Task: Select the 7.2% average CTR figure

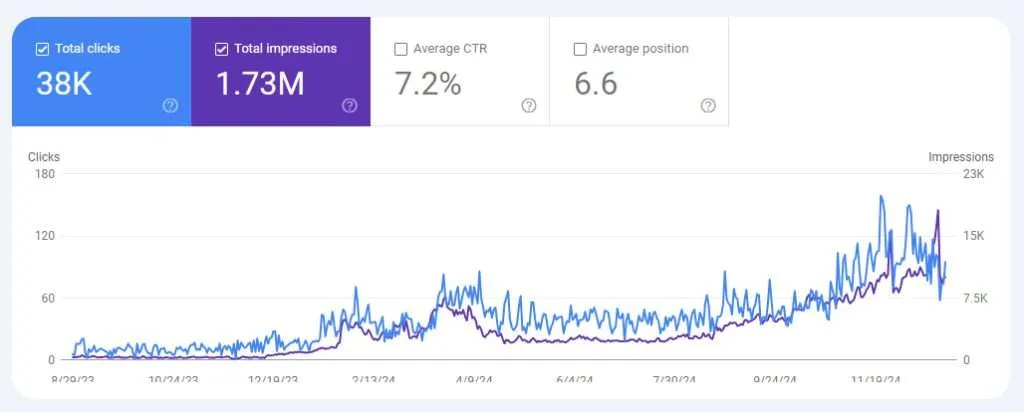Action: point(427,85)
